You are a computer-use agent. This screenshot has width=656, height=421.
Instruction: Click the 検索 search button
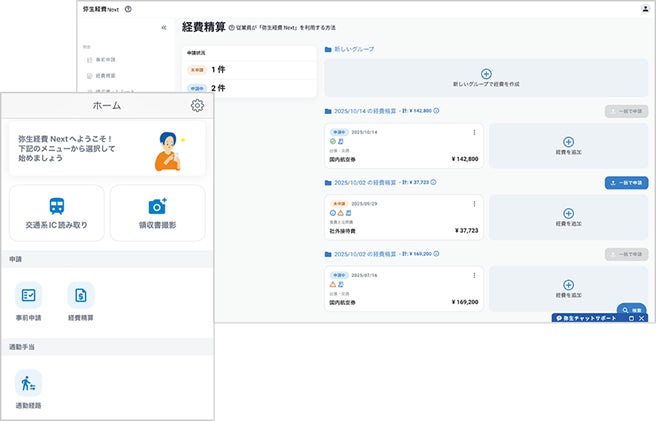tap(632, 310)
